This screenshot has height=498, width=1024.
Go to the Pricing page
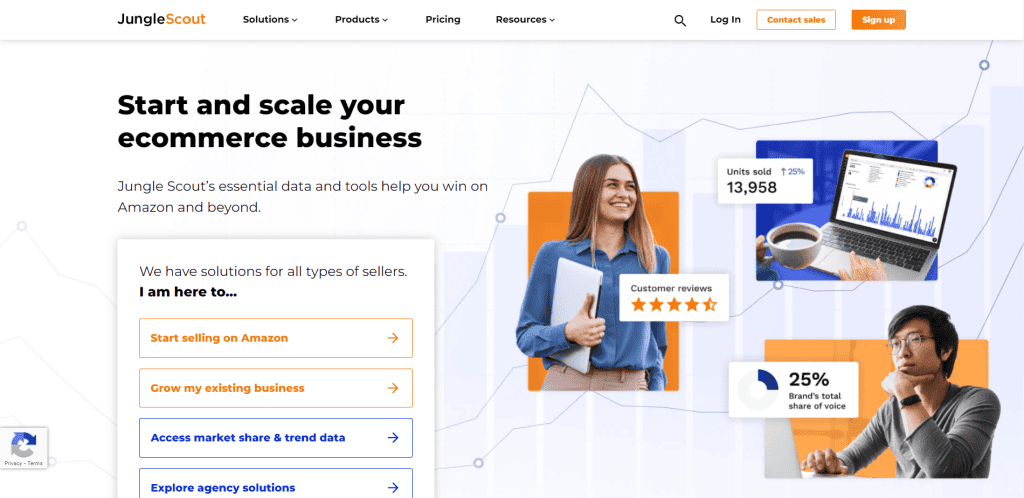point(443,20)
